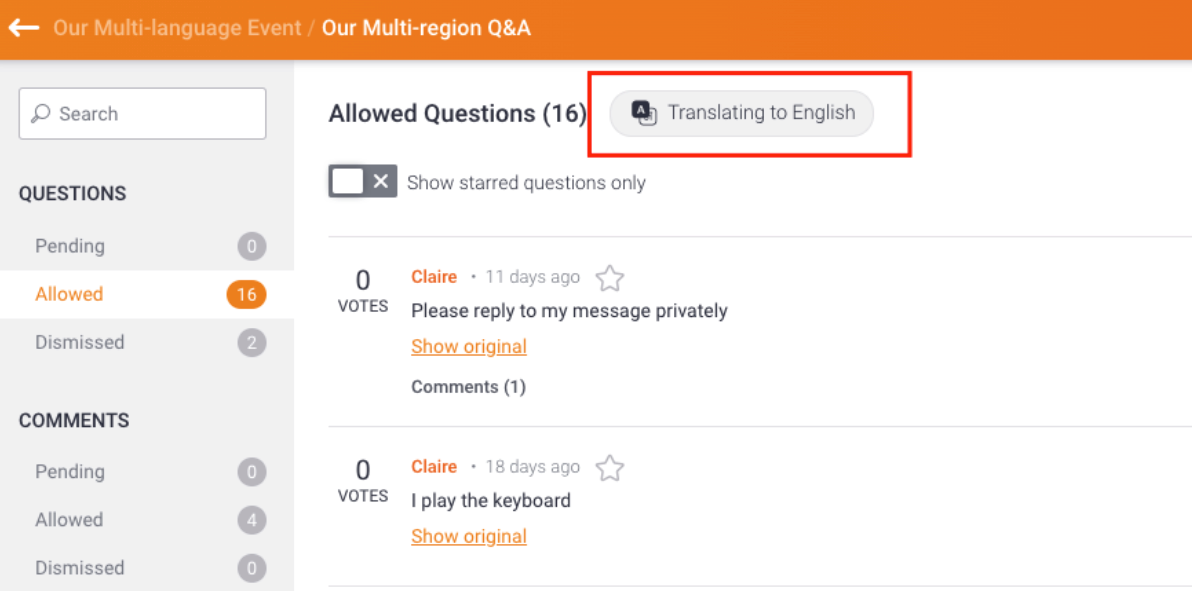1192x591 pixels.
Task: Open the 'Translating to English' selector
Action: click(761, 113)
